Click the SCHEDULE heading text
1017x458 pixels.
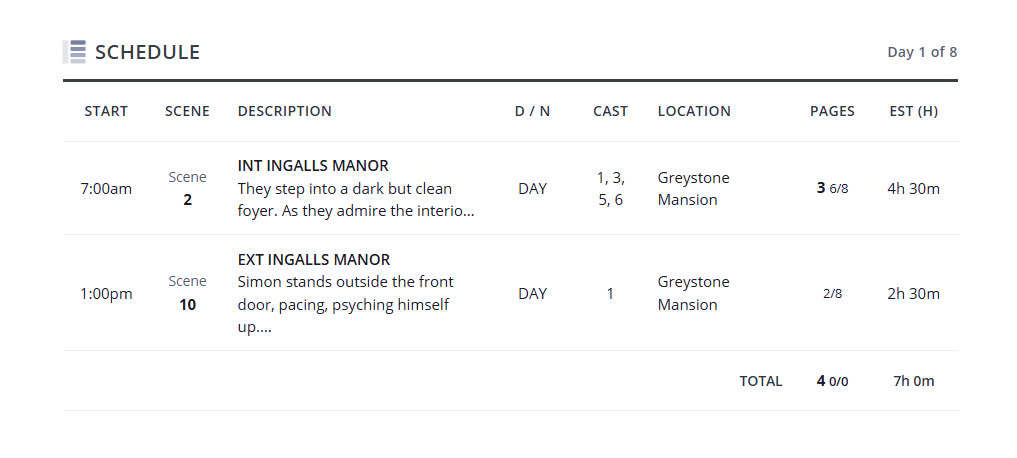147,52
